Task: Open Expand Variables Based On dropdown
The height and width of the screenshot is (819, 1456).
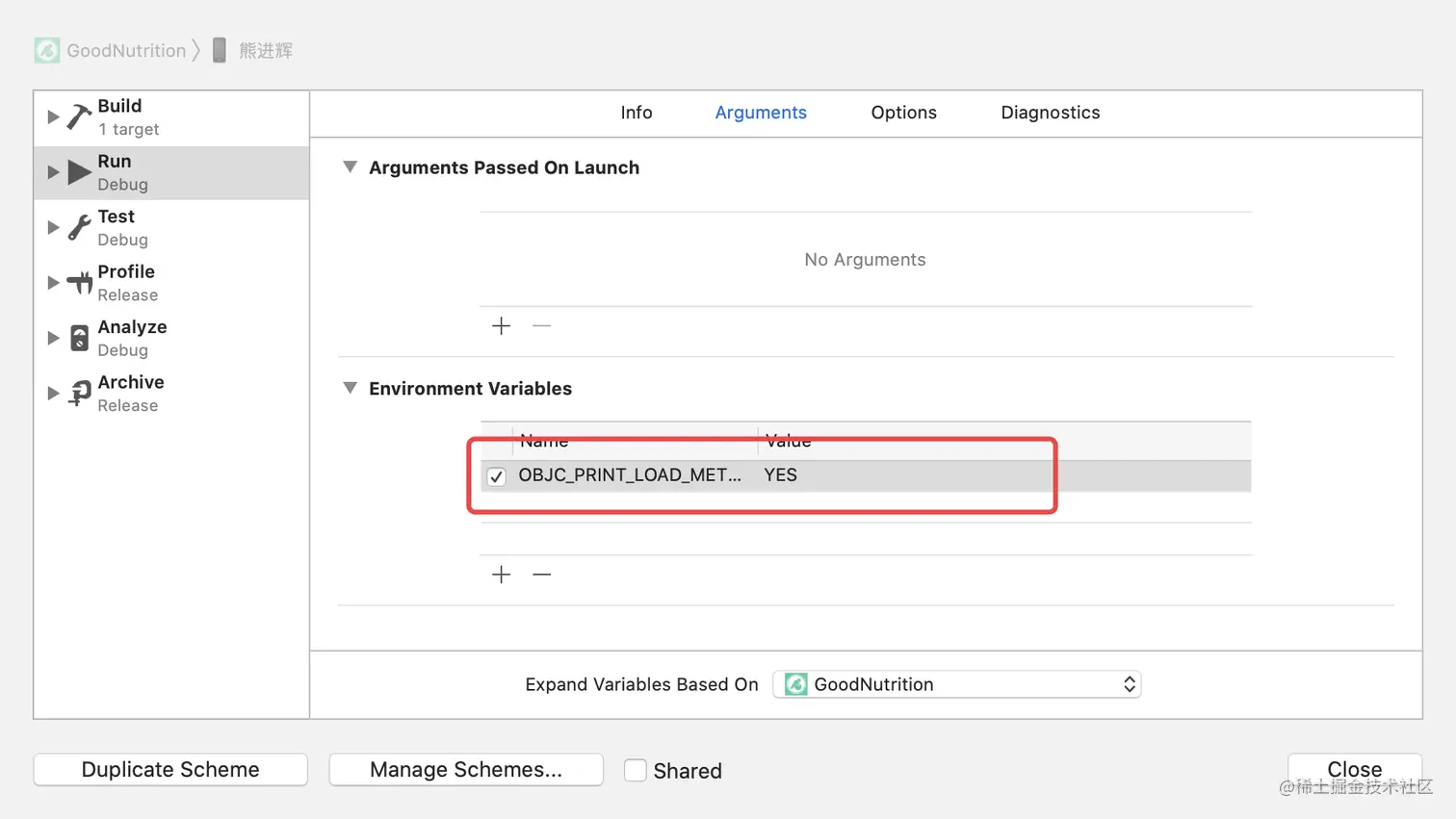Action: pyautogui.click(x=956, y=684)
